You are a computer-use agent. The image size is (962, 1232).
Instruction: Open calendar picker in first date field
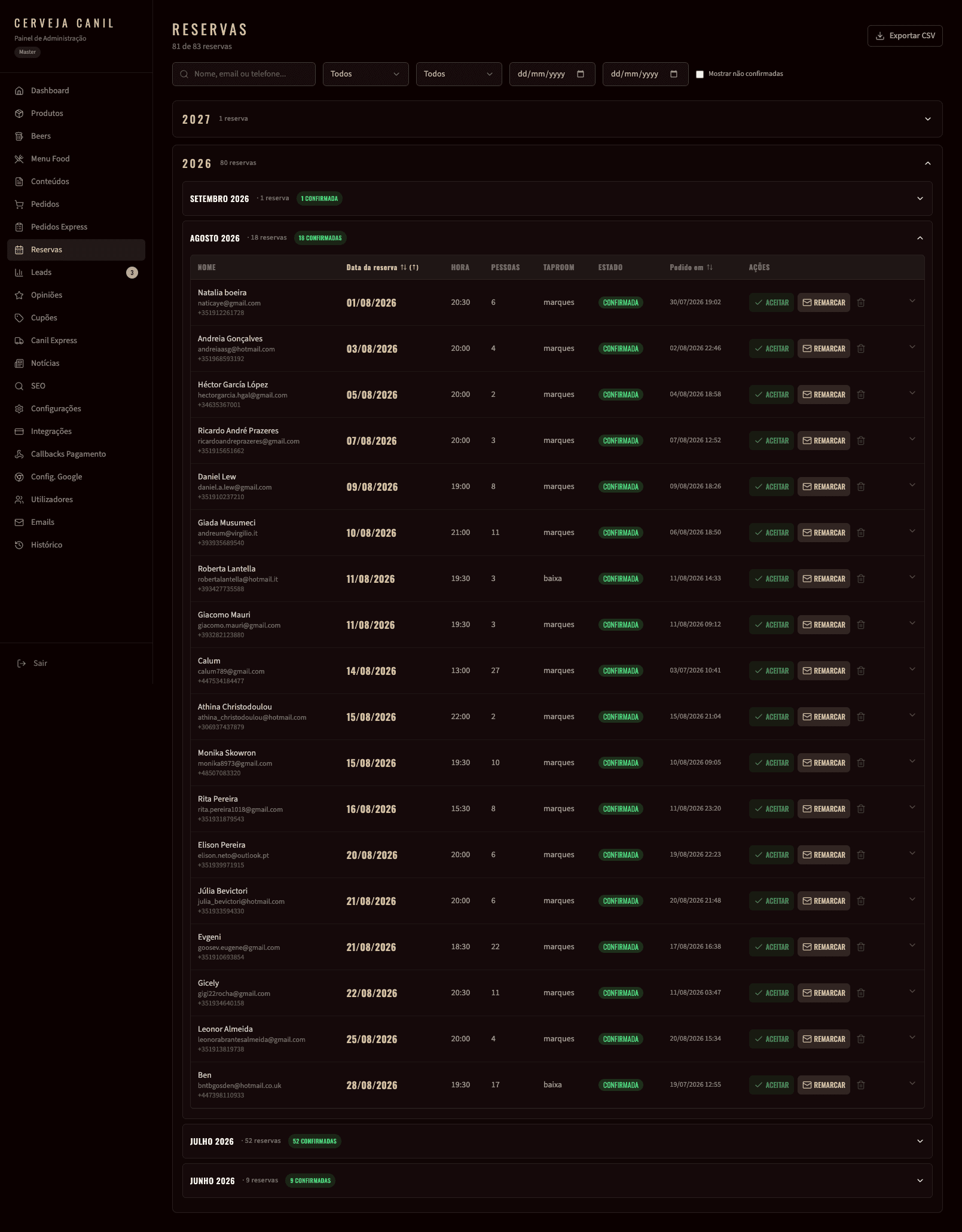(x=581, y=74)
